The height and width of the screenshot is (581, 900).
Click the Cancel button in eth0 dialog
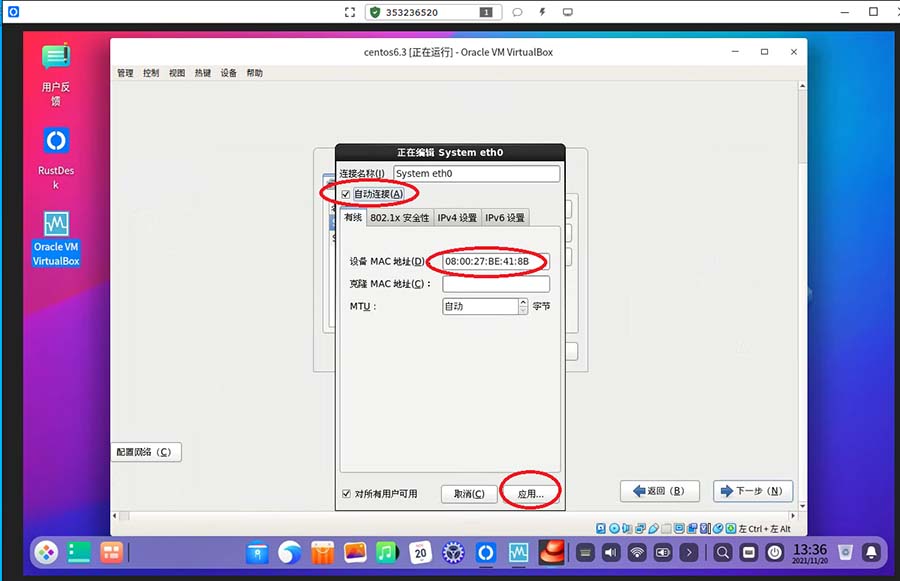pos(469,494)
